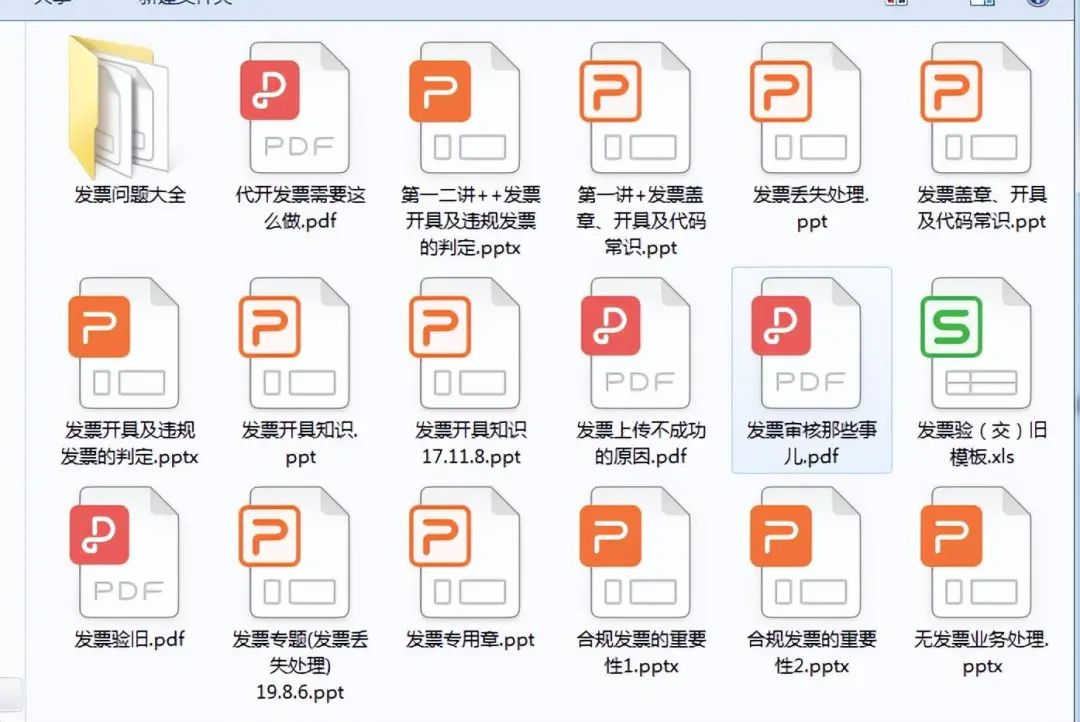Viewport: 1080px width, 722px height.
Task: Select the 发票上传不成功的原因.pdf file icon
Action: click(635, 343)
